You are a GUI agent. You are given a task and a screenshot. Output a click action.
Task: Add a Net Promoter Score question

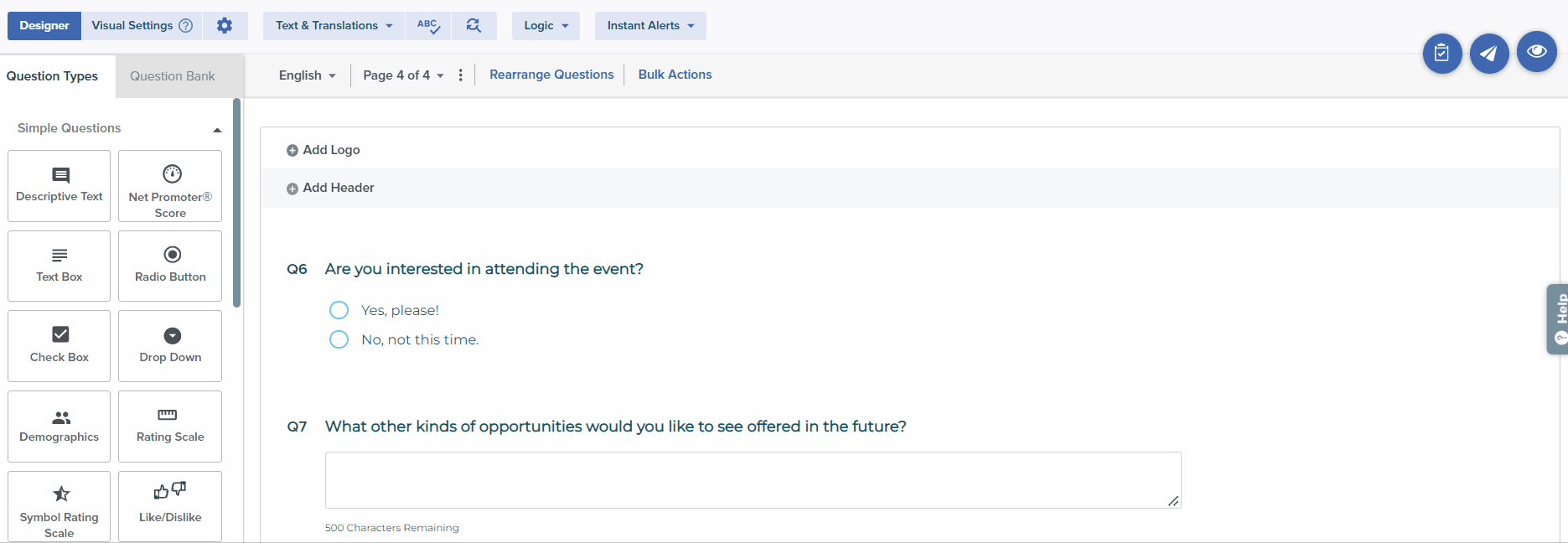point(170,186)
